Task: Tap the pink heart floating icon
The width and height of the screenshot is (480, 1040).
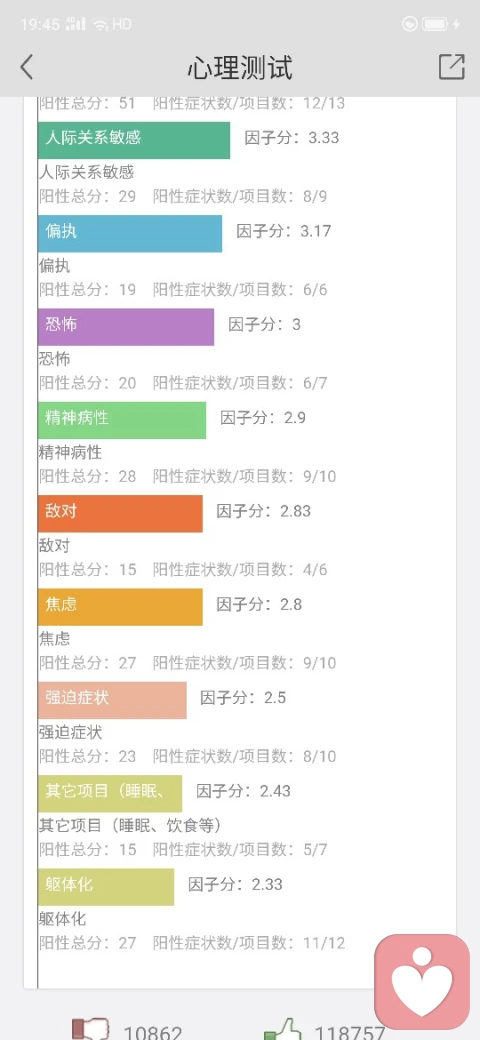Action: [422, 981]
